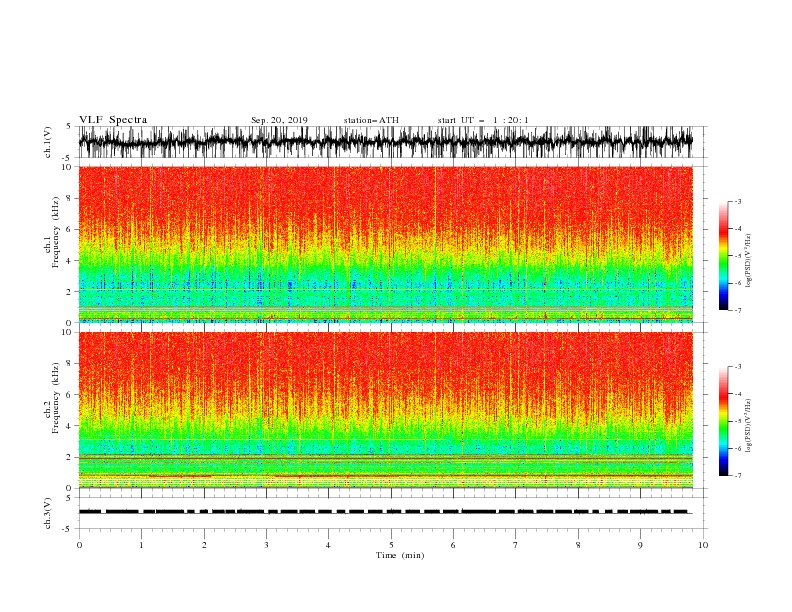This screenshot has height=612, width=792.
Task: Click the ch.1 voltage waveform plot
Action: (385, 142)
